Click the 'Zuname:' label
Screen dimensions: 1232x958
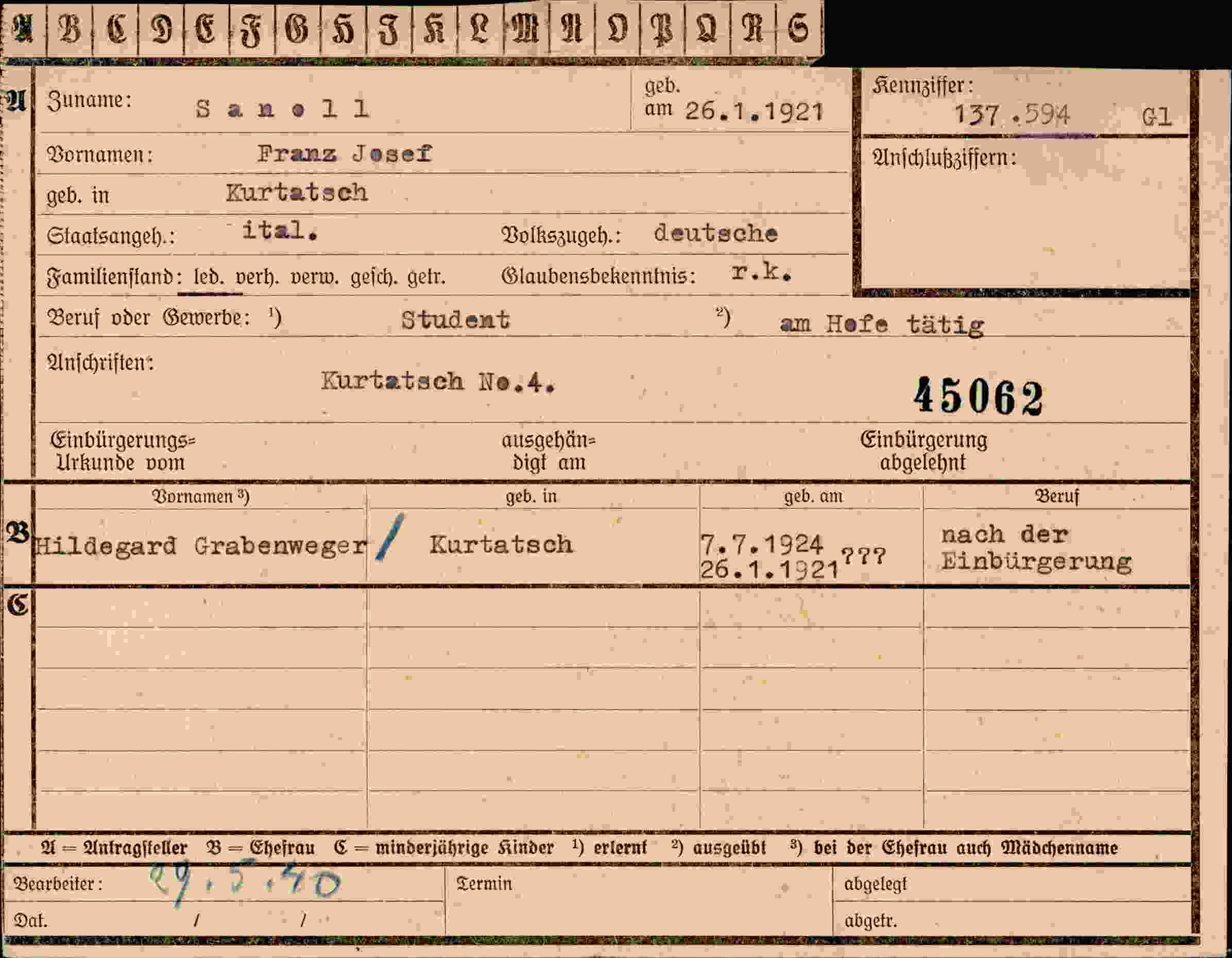(x=89, y=100)
